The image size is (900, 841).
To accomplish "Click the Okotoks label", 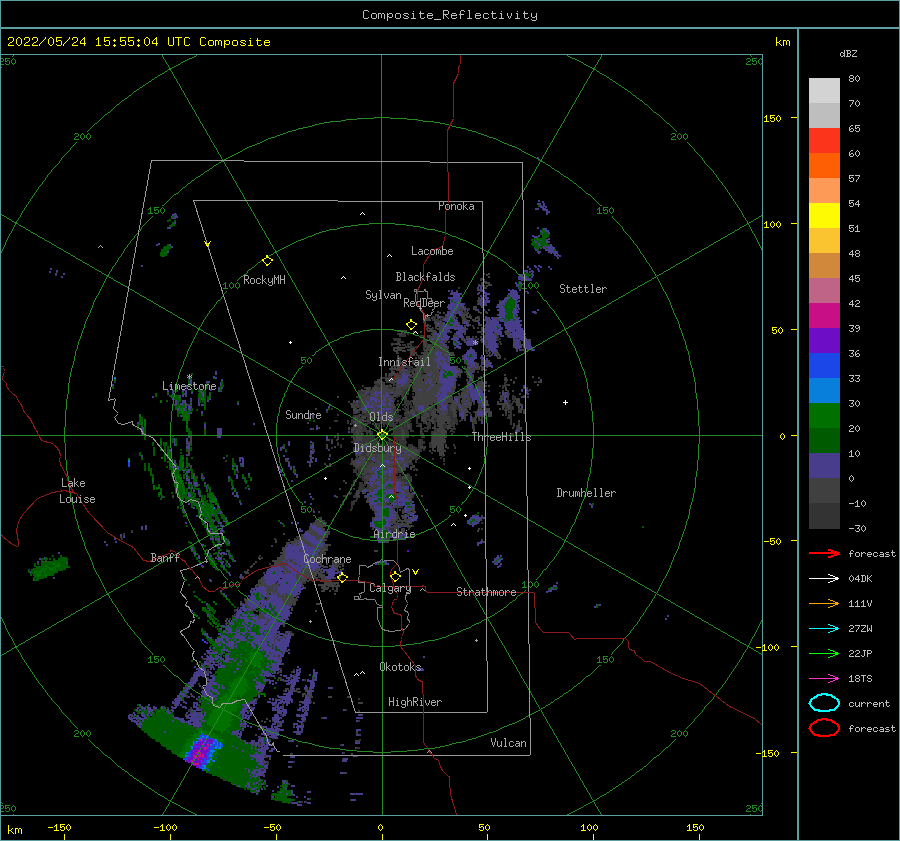I will pyautogui.click(x=400, y=666).
